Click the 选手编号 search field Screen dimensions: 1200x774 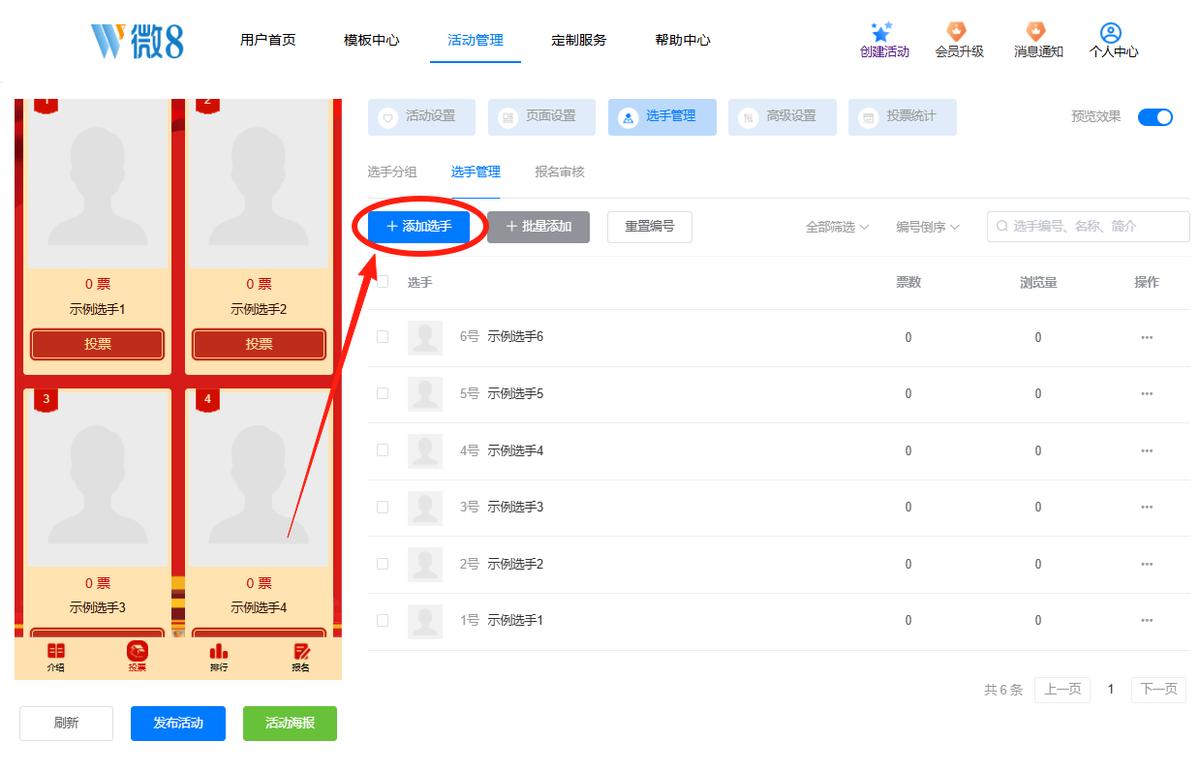point(1088,227)
